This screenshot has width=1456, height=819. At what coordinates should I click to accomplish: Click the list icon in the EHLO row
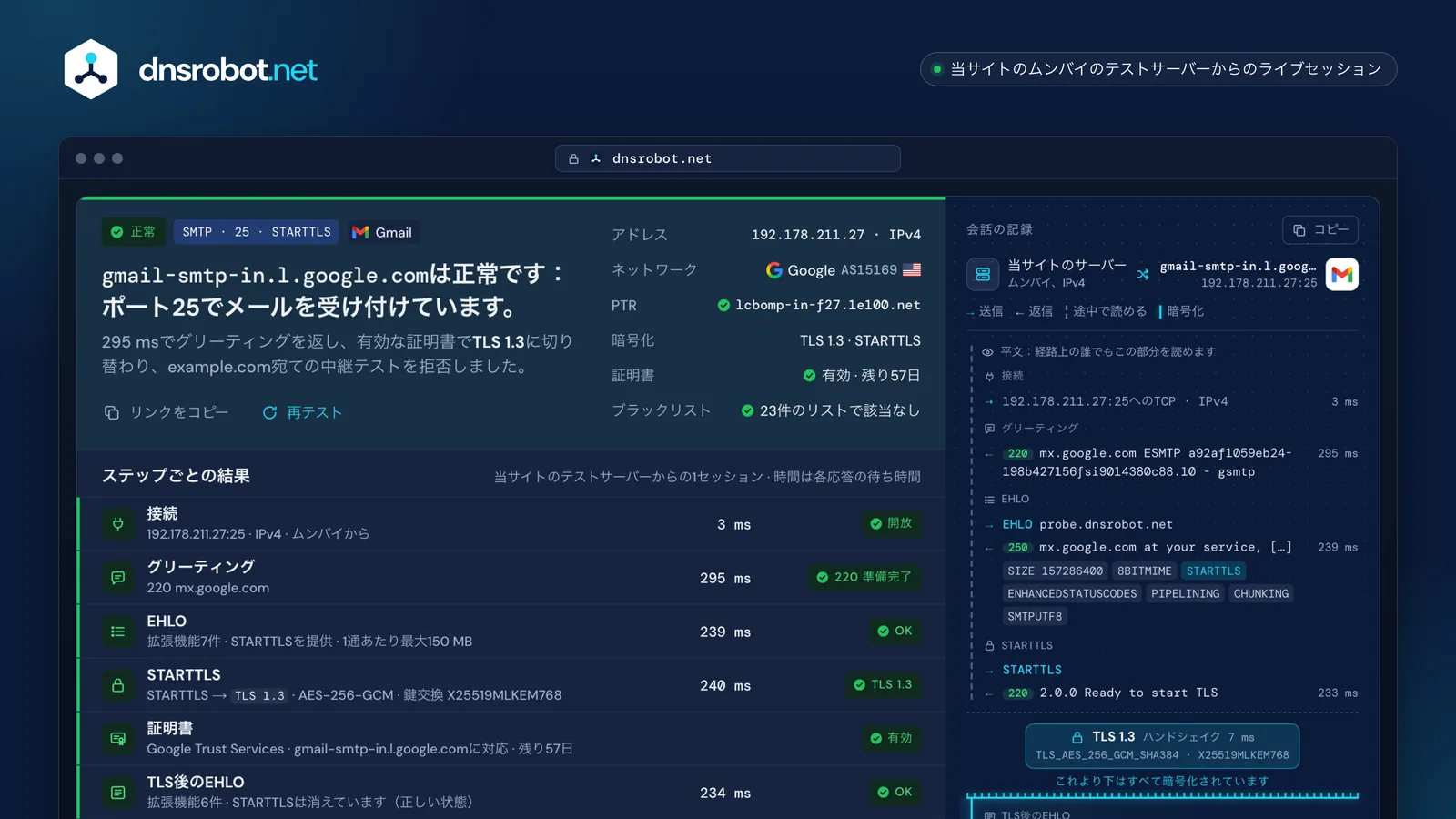point(117,631)
